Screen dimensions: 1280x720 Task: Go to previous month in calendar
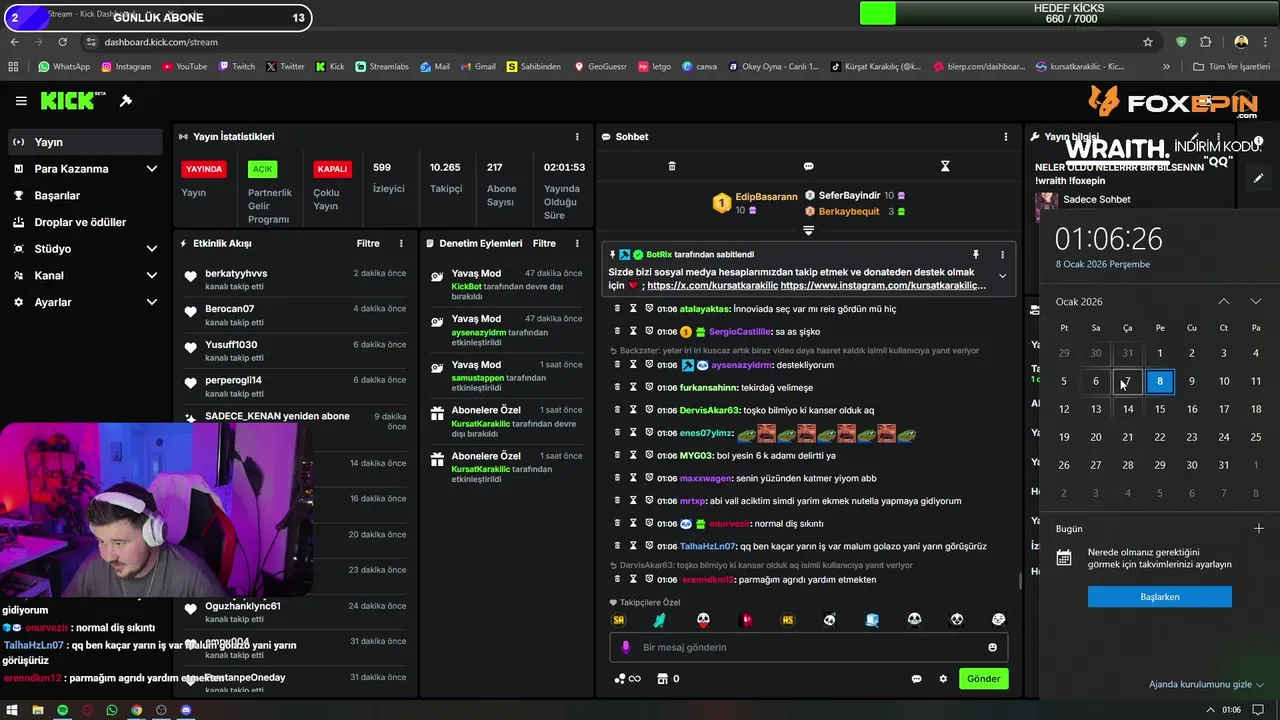tap(1223, 302)
